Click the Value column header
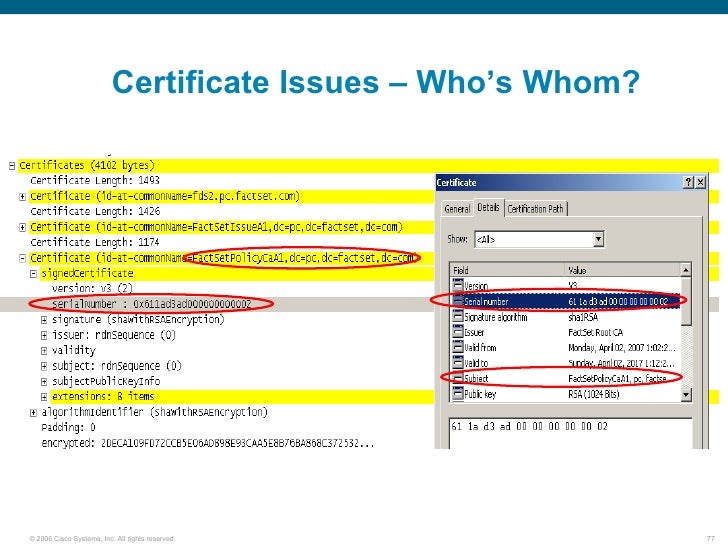The width and height of the screenshot is (728, 546). click(622, 270)
